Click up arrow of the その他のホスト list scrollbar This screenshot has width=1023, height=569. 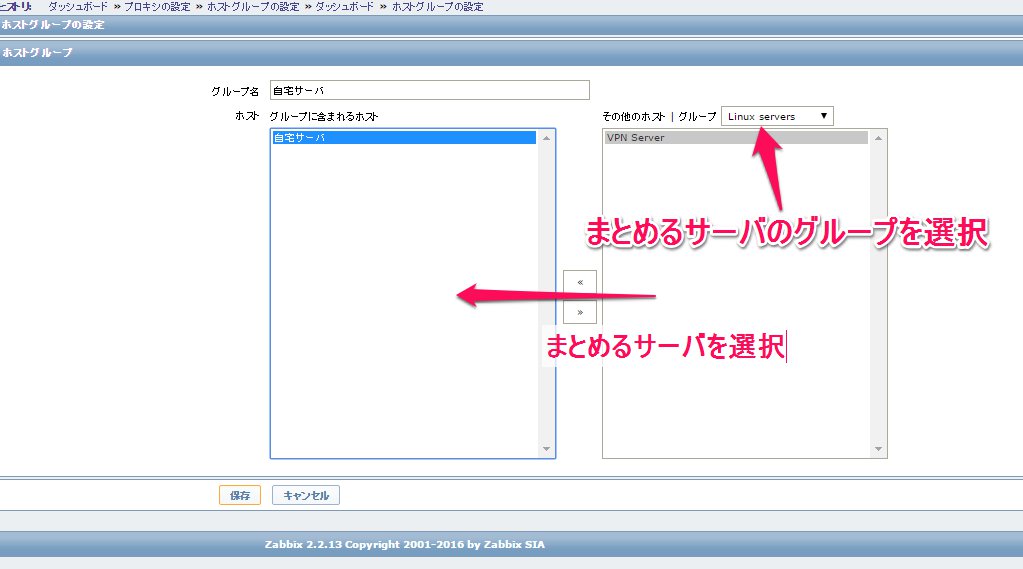[x=877, y=138]
